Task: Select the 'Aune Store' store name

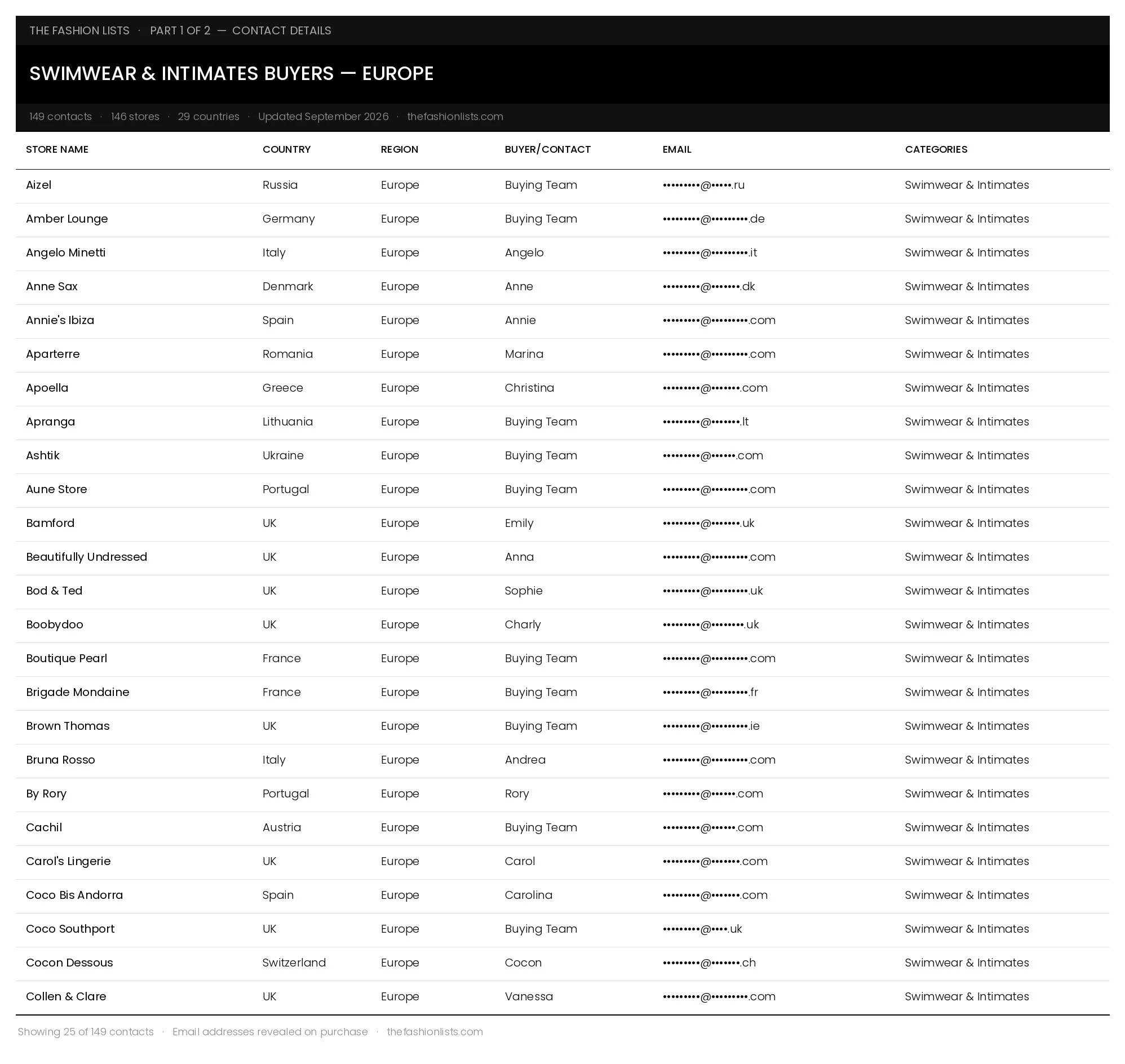Action: (x=57, y=490)
